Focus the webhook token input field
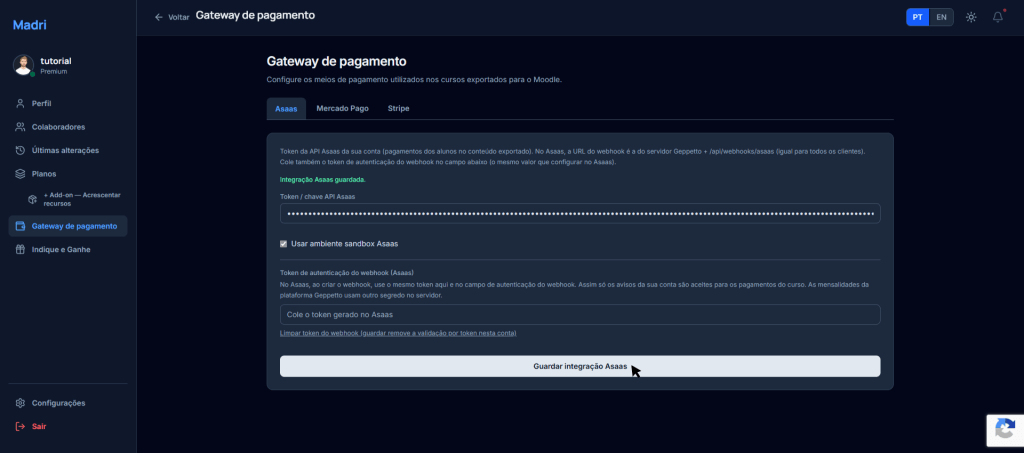This screenshot has height=453, width=1024. pos(580,314)
